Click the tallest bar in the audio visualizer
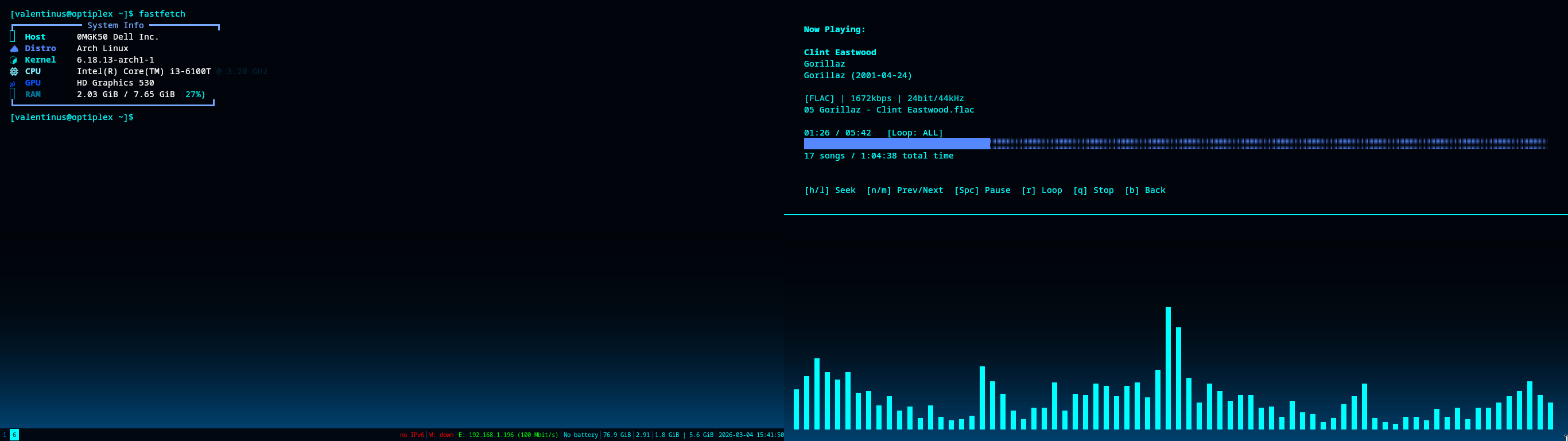This screenshot has height=441, width=1568. pyautogui.click(x=1168, y=369)
